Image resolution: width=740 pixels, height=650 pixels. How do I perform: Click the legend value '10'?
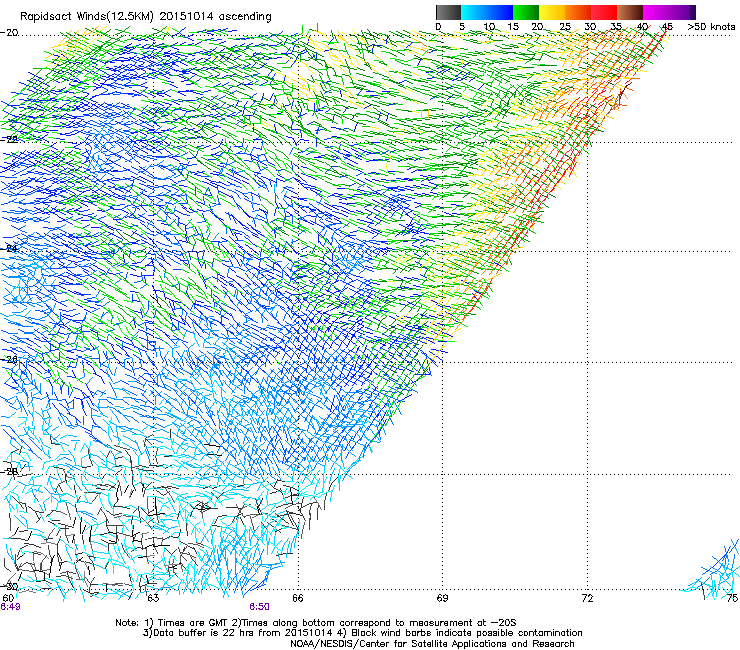pyautogui.click(x=489, y=26)
